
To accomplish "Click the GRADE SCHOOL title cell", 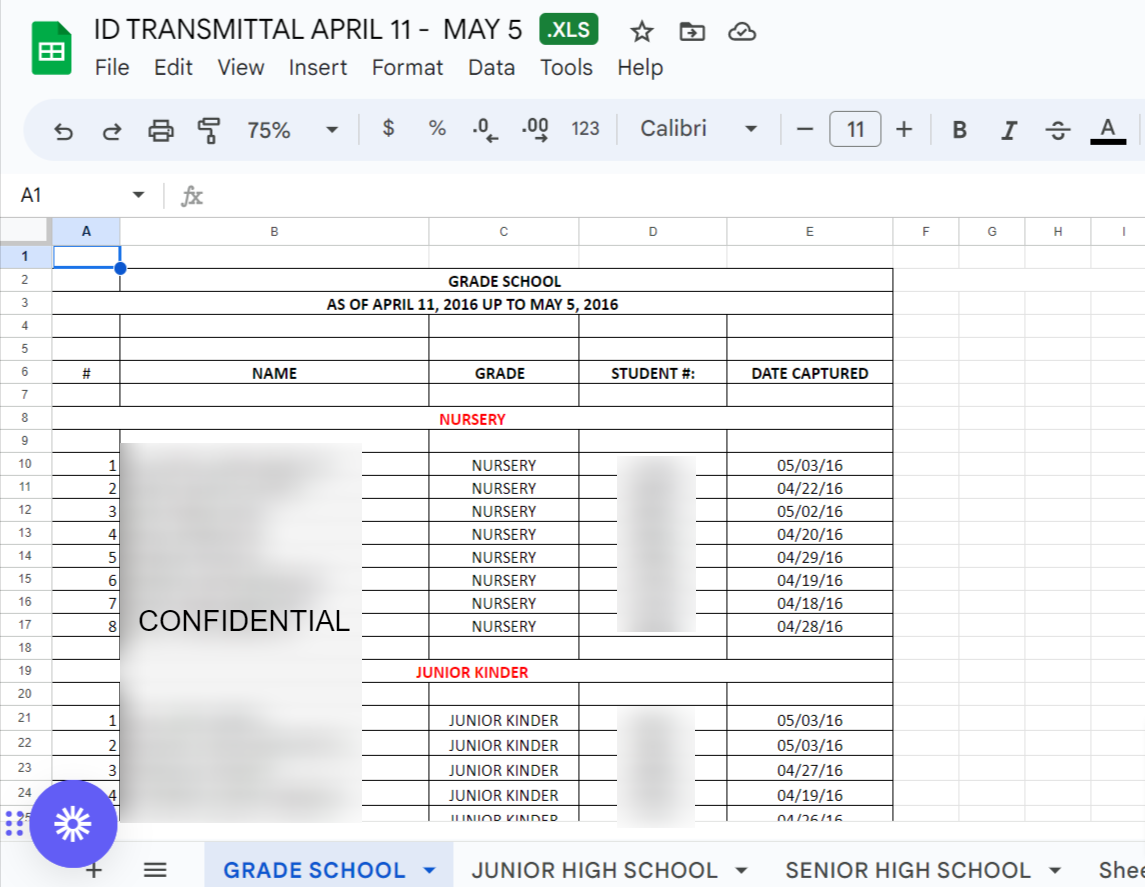I will coord(505,281).
